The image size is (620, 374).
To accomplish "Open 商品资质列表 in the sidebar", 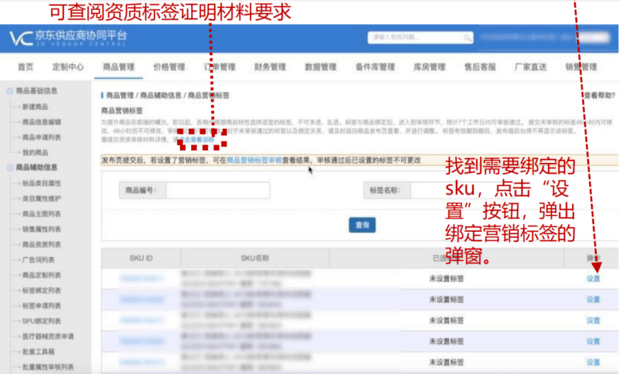I will (x=42, y=244).
